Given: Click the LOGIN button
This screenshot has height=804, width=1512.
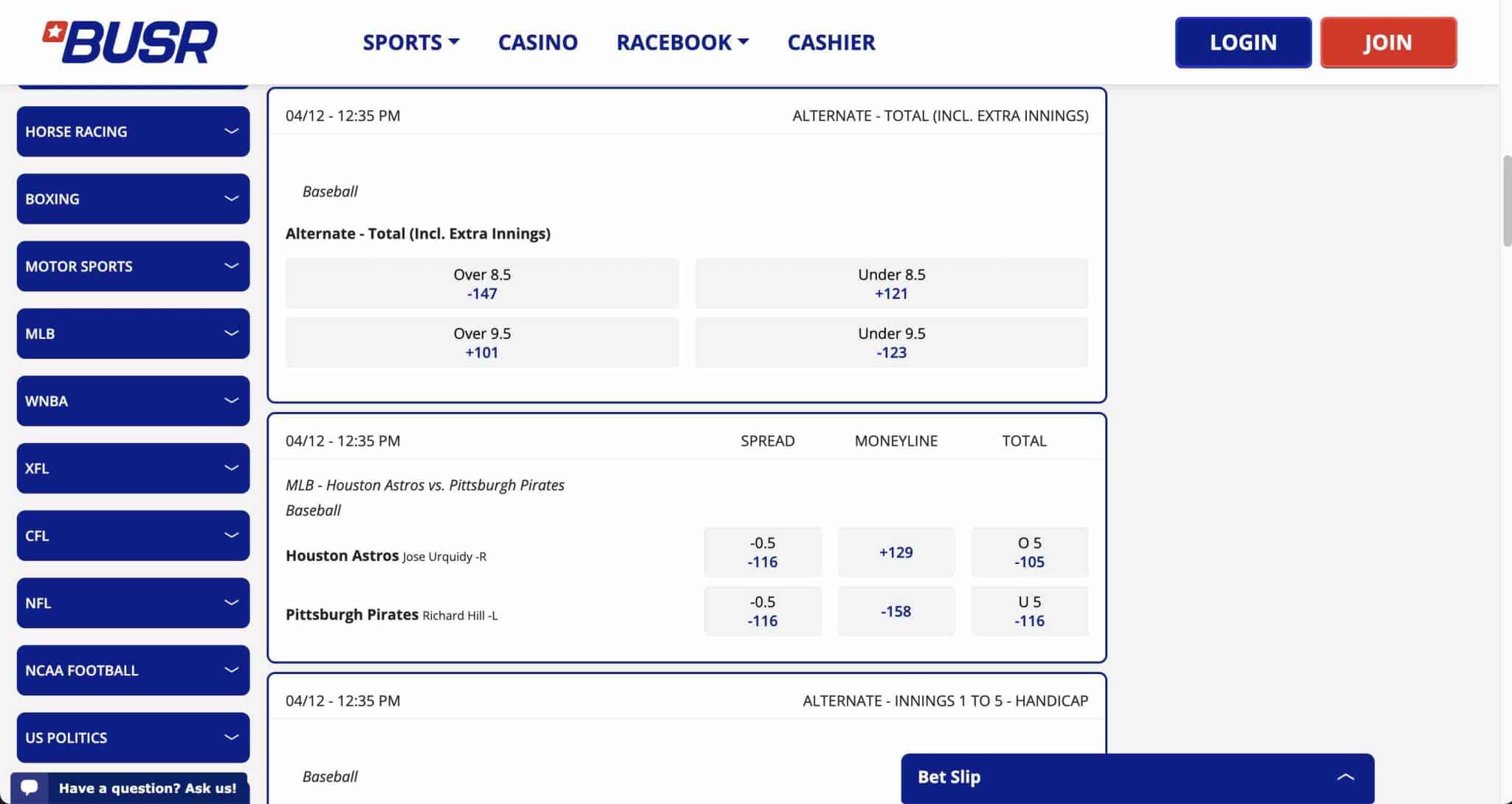Looking at the screenshot, I should click(1243, 43).
